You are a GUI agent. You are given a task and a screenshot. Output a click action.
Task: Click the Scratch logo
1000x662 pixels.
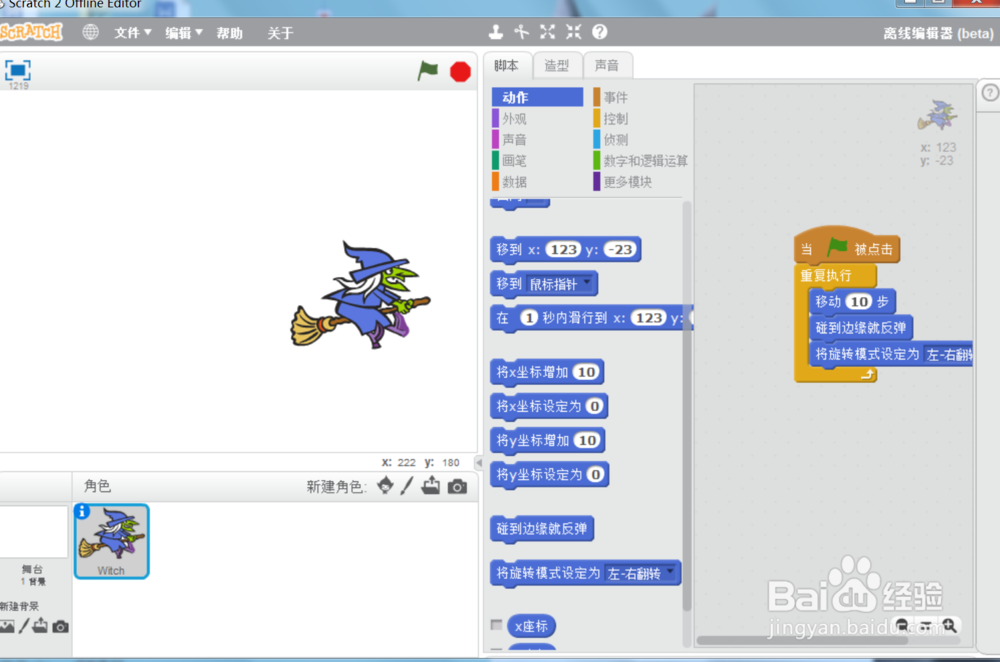(31, 32)
